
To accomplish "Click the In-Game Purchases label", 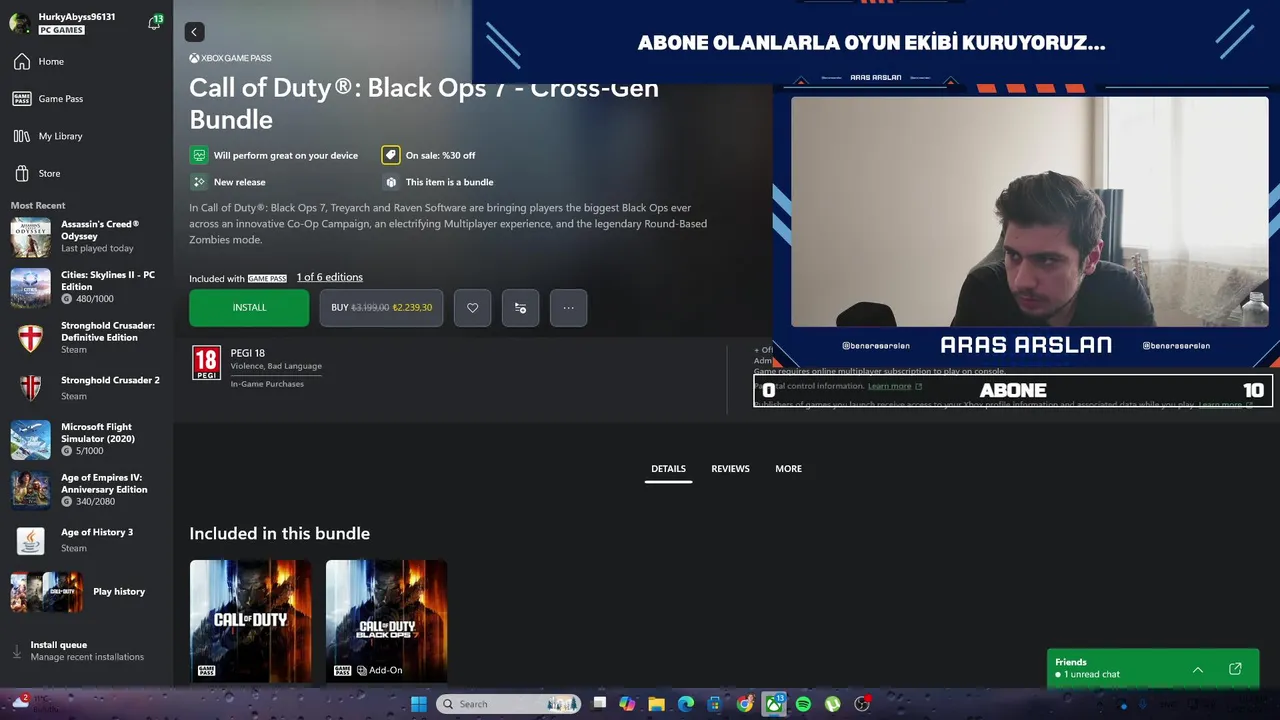I will 267,384.
